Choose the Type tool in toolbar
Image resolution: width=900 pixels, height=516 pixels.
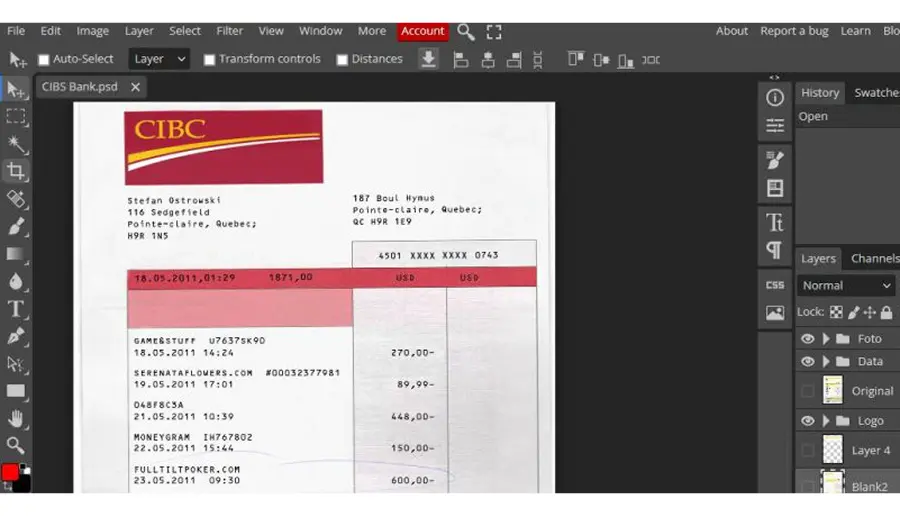(x=15, y=309)
